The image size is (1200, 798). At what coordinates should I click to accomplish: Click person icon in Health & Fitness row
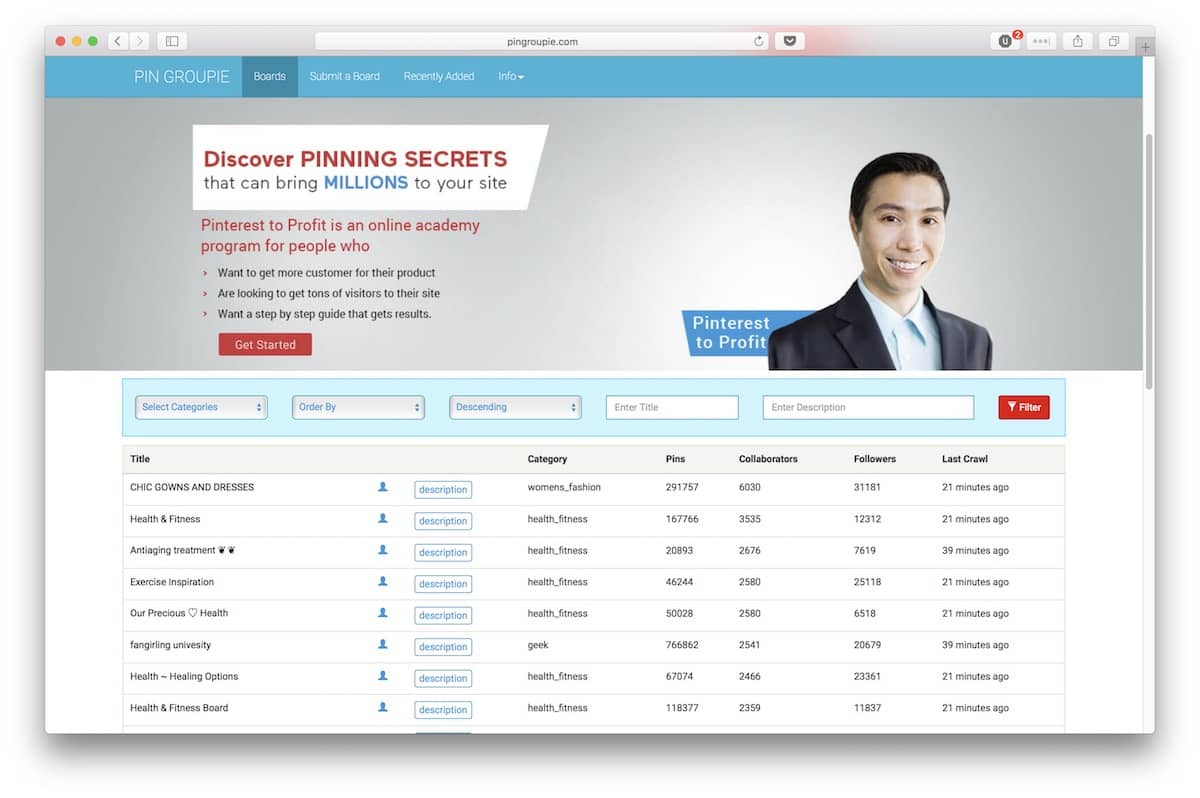[382, 518]
